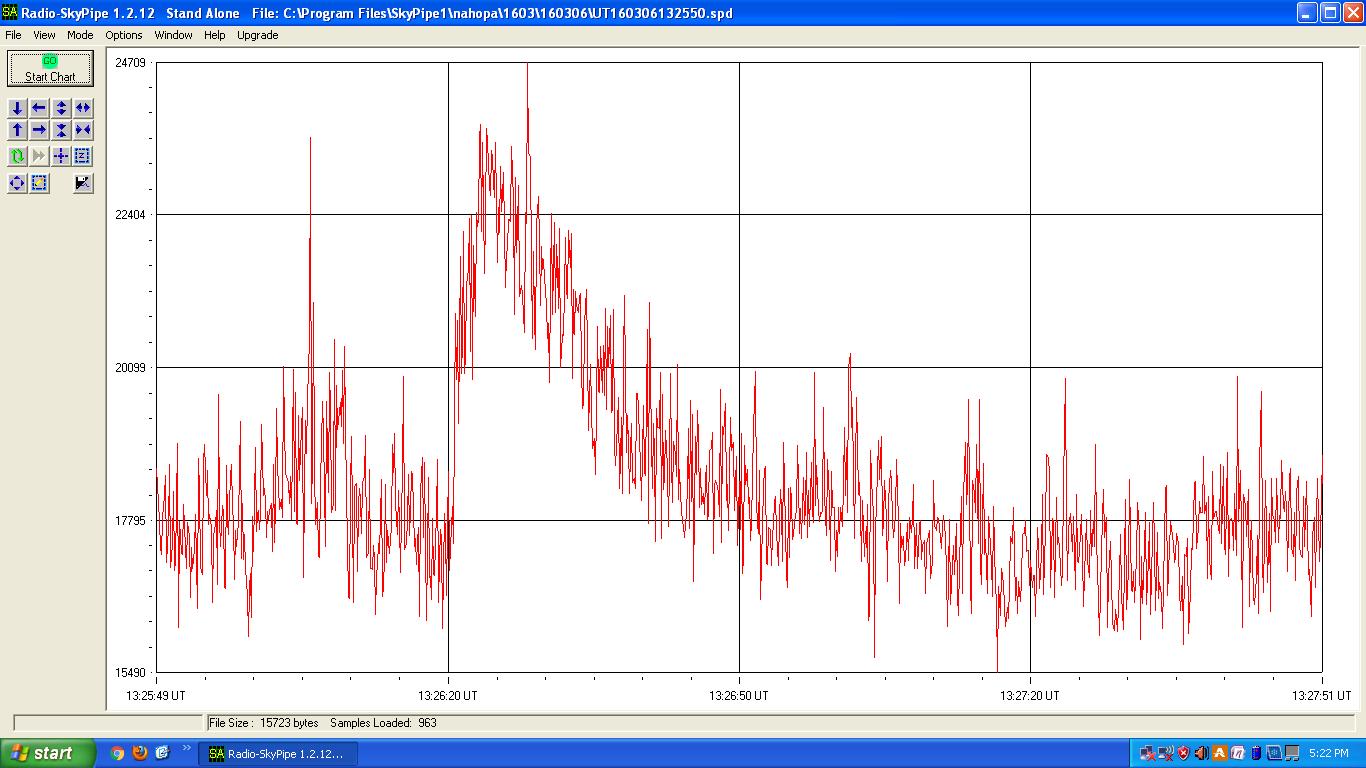This screenshot has height=768, width=1366.
Task: Click the Start Chart button
Action: point(50,69)
